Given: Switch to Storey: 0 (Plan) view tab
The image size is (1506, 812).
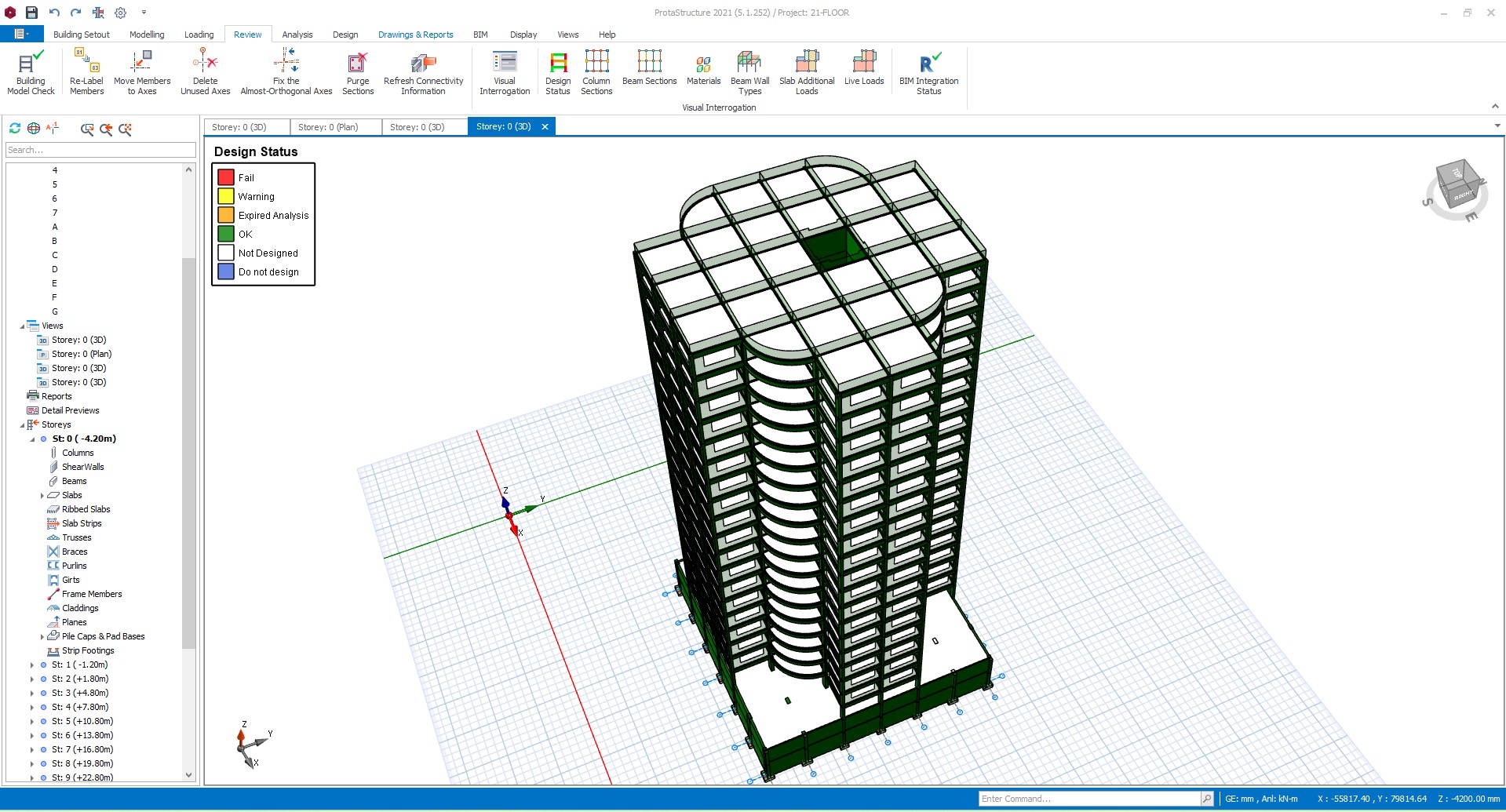Looking at the screenshot, I should point(335,127).
